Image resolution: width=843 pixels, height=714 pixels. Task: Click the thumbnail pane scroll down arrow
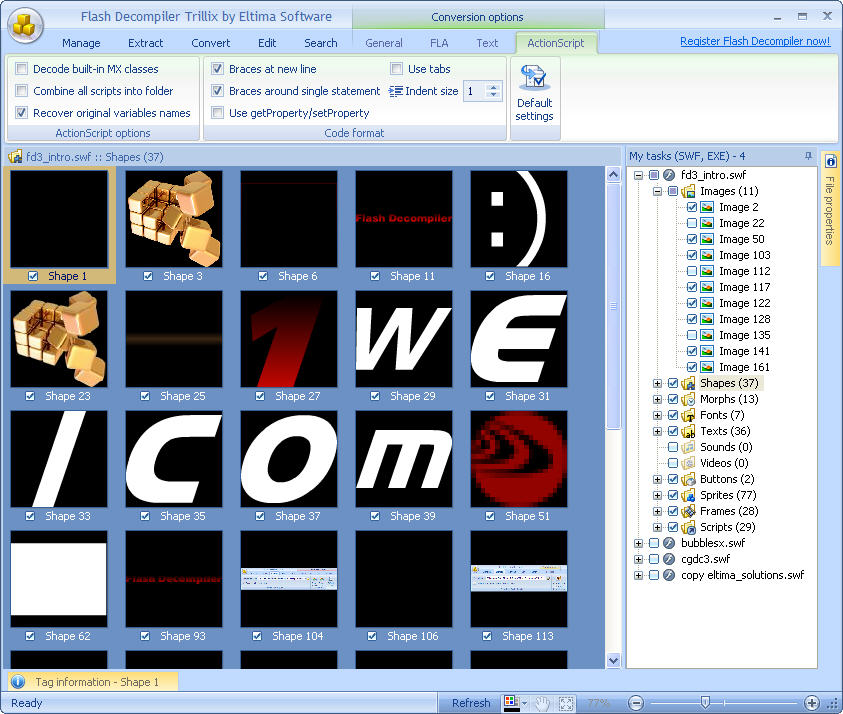pyautogui.click(x=613, y=660)
